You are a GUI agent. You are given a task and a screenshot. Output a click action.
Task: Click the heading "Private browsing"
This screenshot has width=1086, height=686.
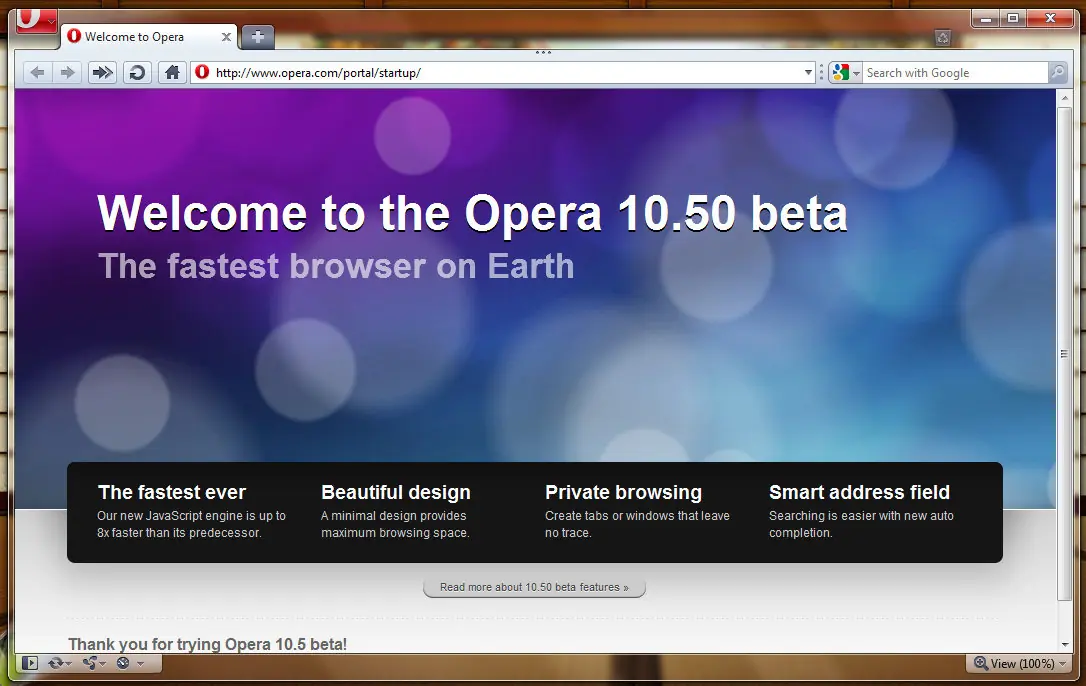(x=623, y=492)
